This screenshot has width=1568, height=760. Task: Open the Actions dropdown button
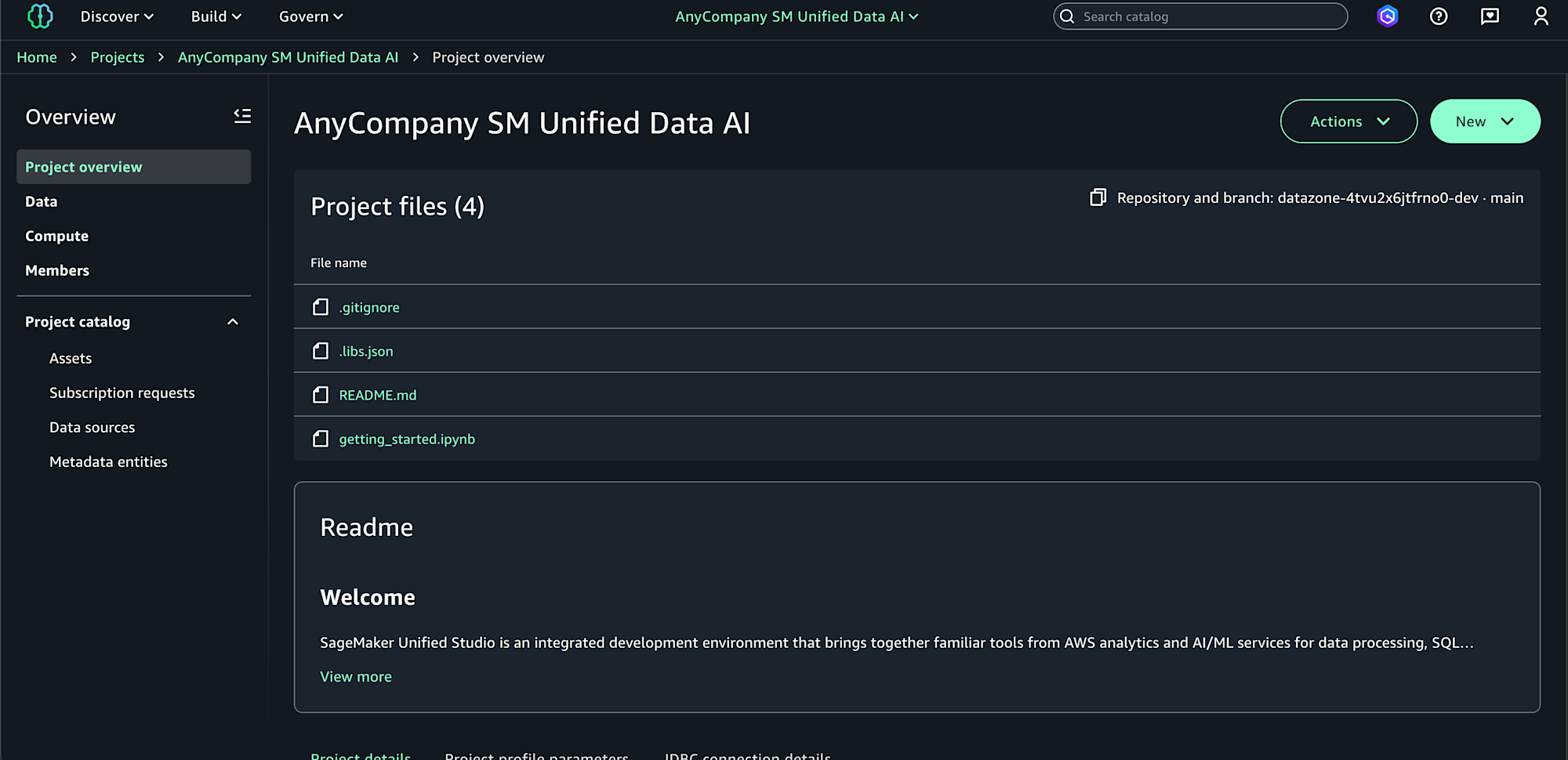[x=1348, y=121]
